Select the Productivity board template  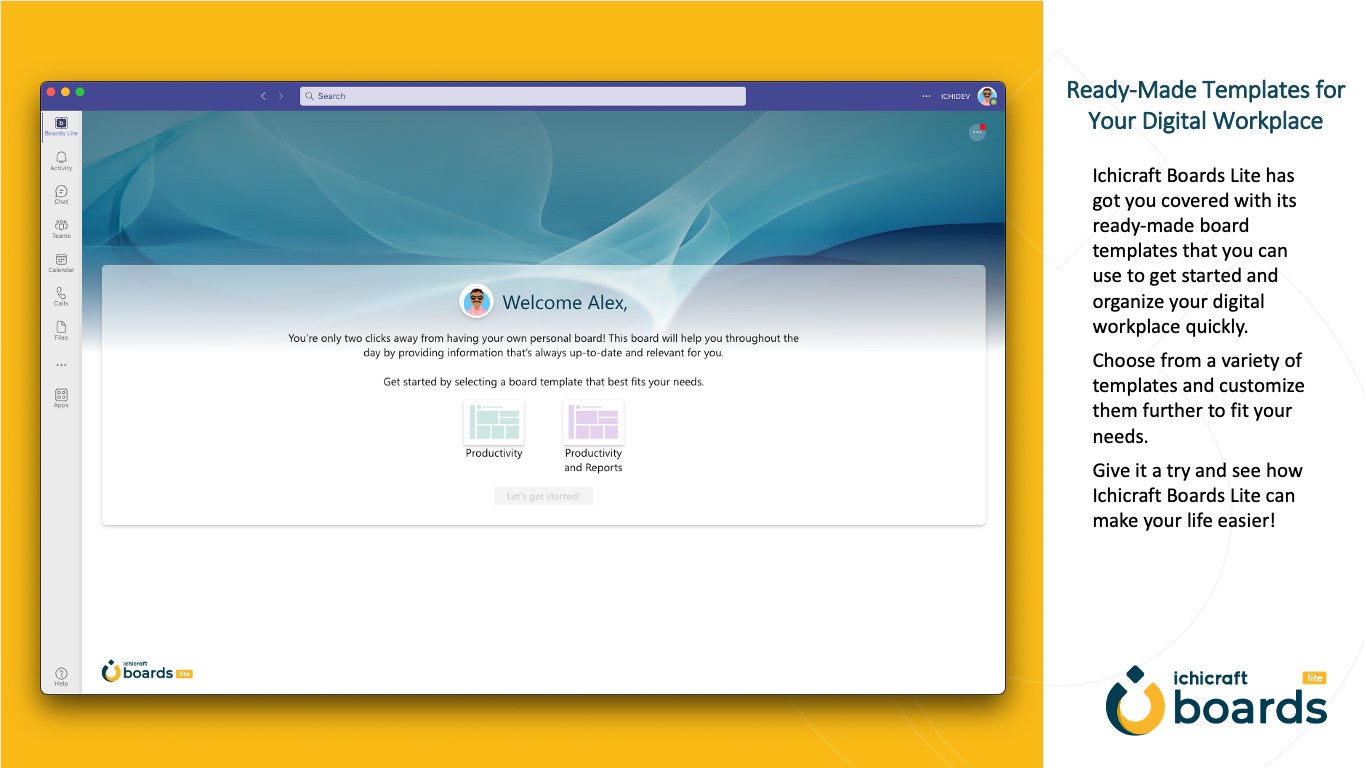(494, 431)
